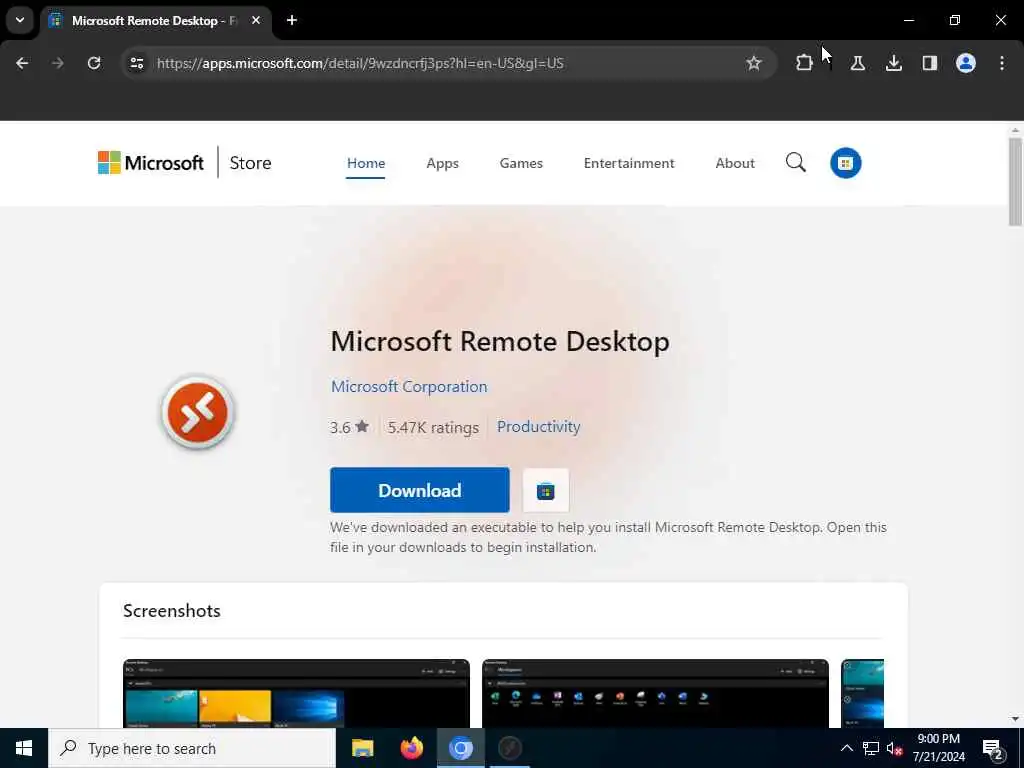1024x768 pixels.
Task: Open the third partially visible screenshot
Action: (x=862, y=694)
